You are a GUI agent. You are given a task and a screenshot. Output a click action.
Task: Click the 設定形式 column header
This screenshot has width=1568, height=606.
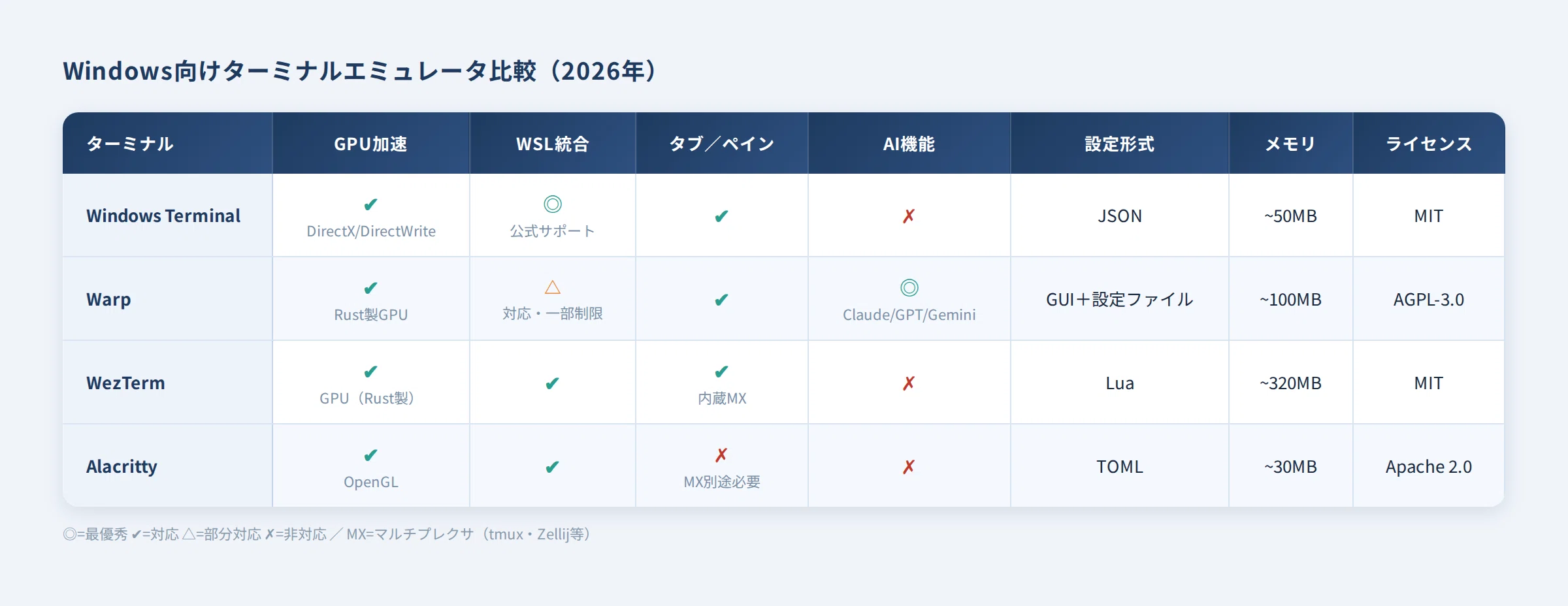pyautogui.click(x=1119, y=144)
